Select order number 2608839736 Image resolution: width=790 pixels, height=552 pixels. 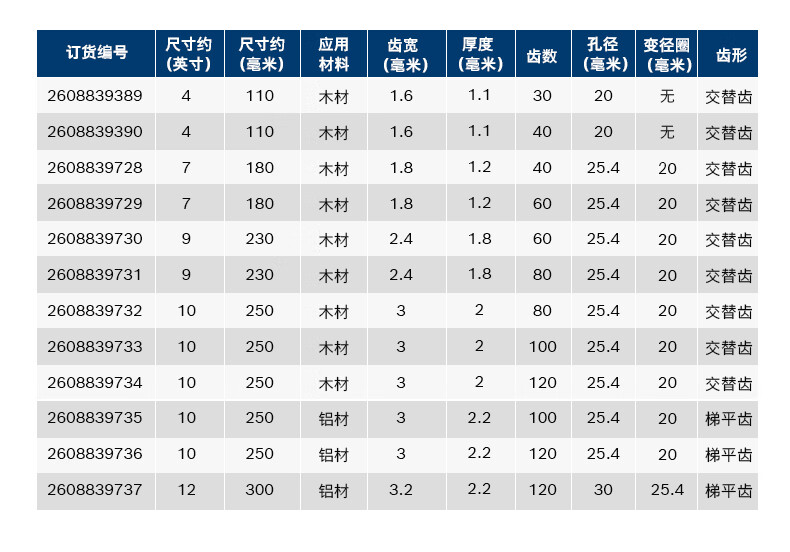click(95, 454)
